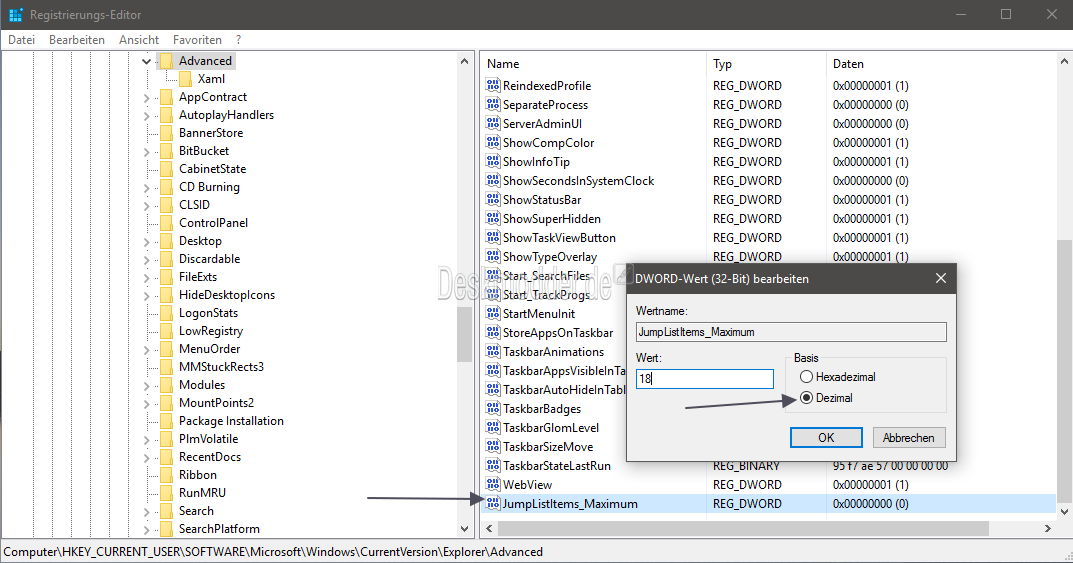Click the StartMenuInit value icon
Viewport: 1073px width, 563px height.
493,313
